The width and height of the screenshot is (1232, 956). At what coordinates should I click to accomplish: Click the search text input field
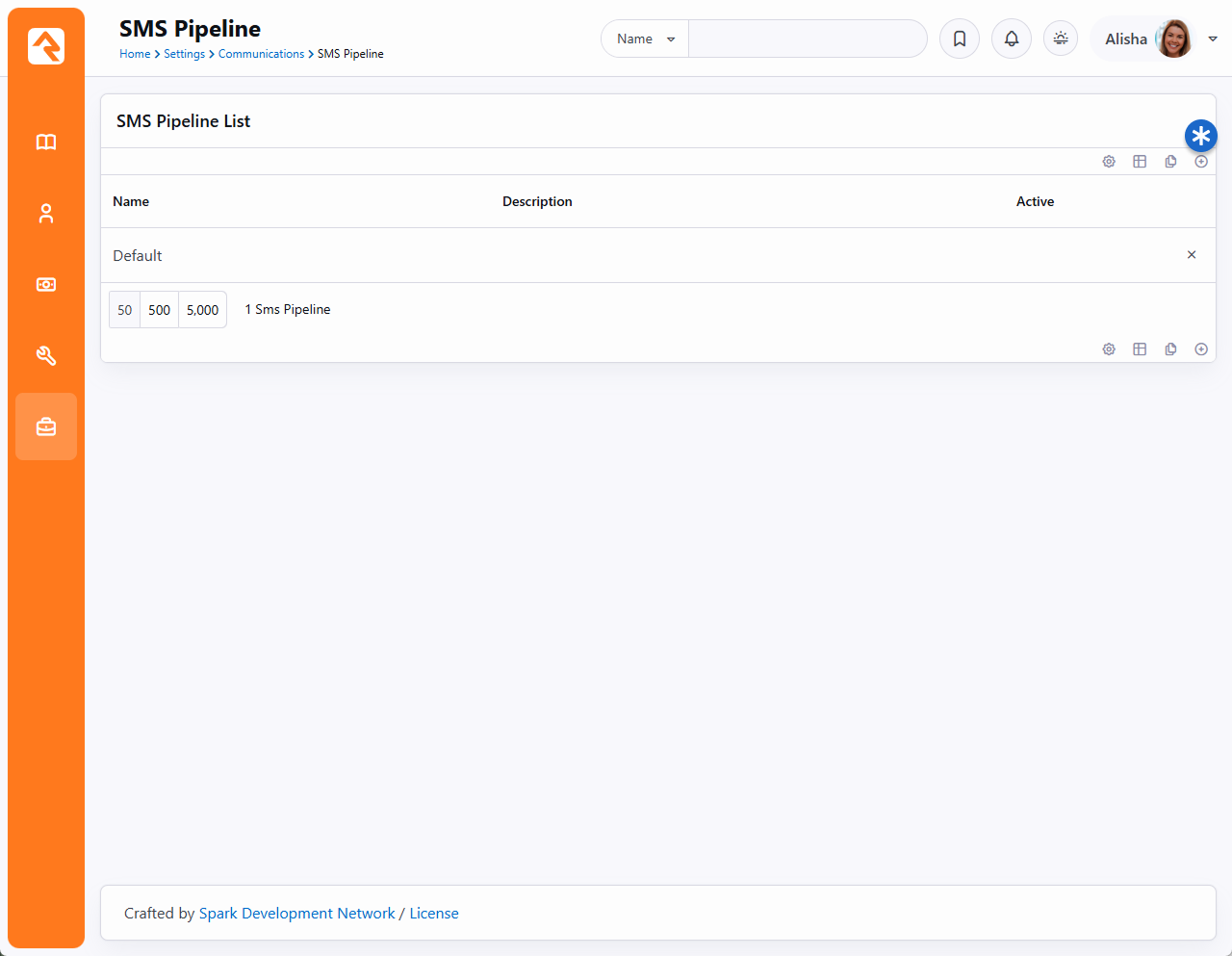click(x=807, y=39)
